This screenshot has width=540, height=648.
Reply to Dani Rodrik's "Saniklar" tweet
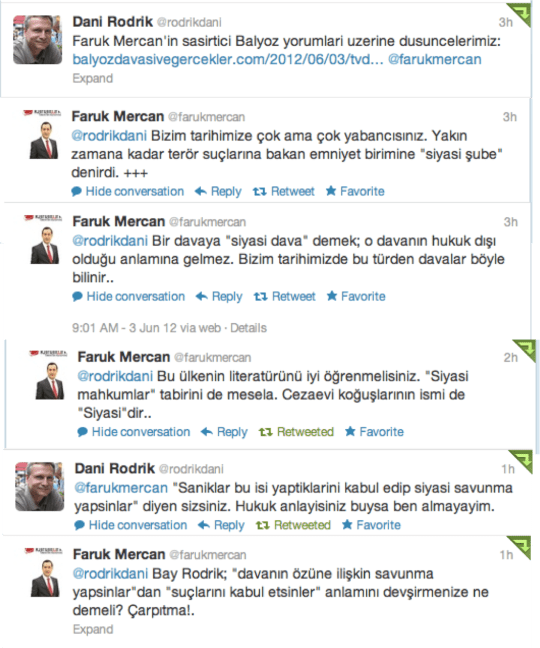coord(221,525)
